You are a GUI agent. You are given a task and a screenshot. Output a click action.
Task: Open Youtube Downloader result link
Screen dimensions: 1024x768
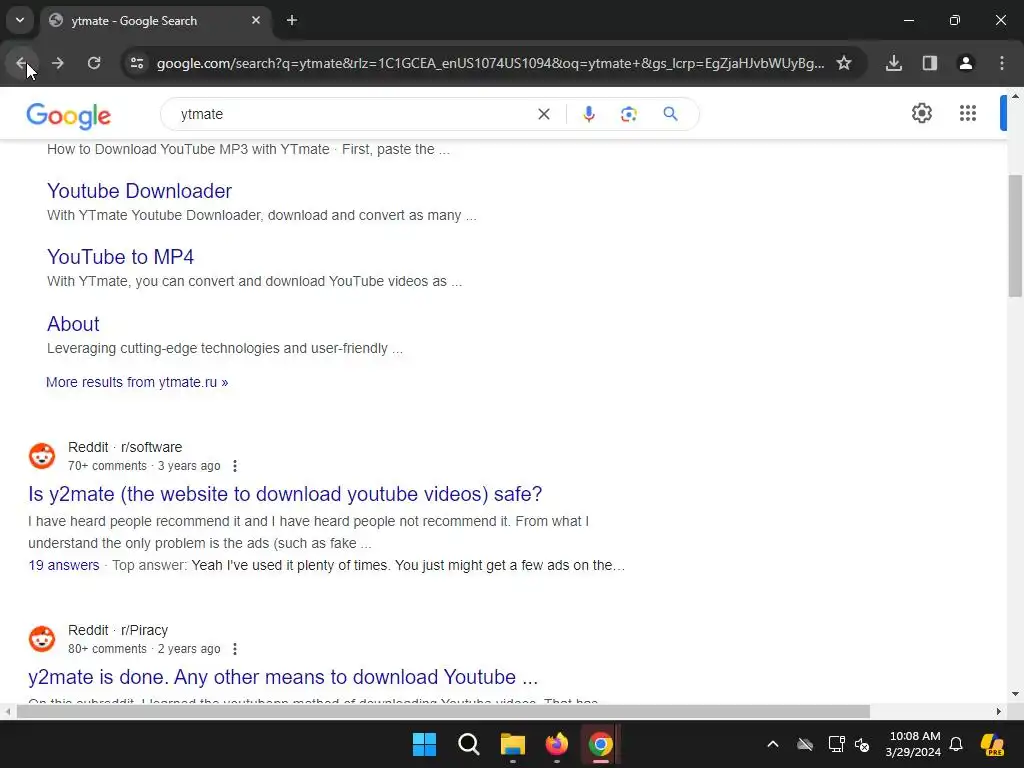pos(139,191)
